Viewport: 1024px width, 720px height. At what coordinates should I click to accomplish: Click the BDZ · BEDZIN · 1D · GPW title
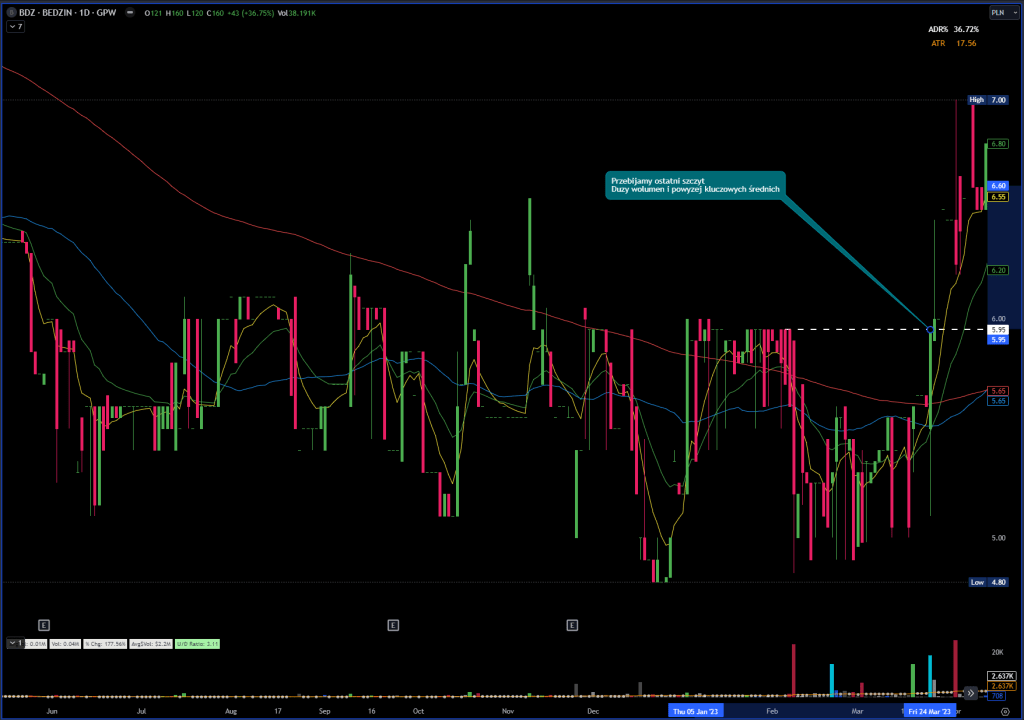tap(67, 12)
